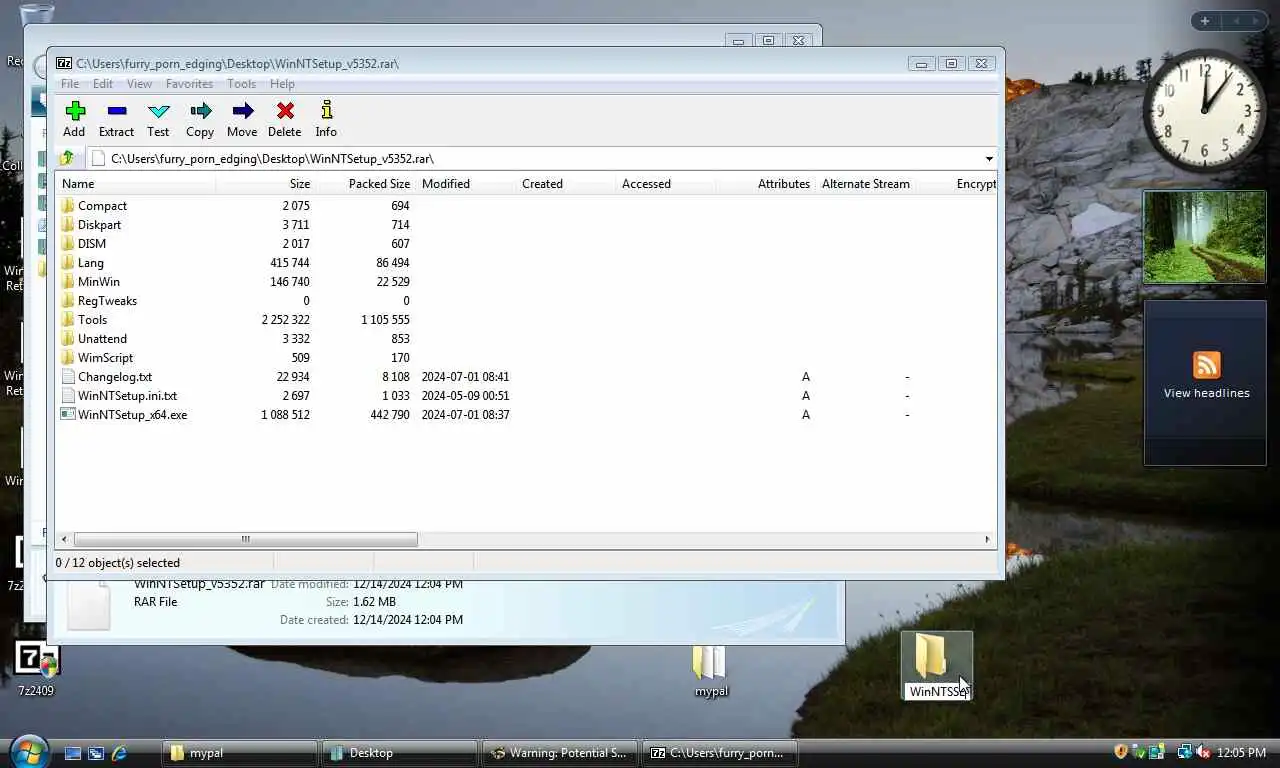This screenshot has width=1280, height=768.
Task: Select the WinNTSetup desktop folder icon
Action: pos(932,655)
